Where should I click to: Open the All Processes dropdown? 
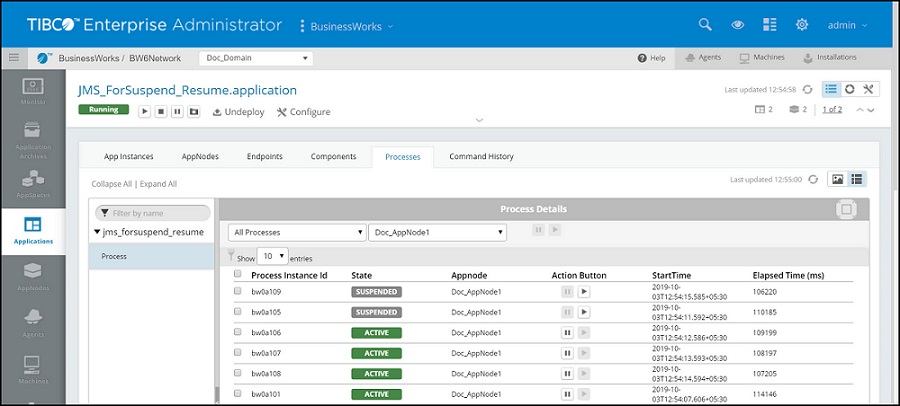click(297, 233)
